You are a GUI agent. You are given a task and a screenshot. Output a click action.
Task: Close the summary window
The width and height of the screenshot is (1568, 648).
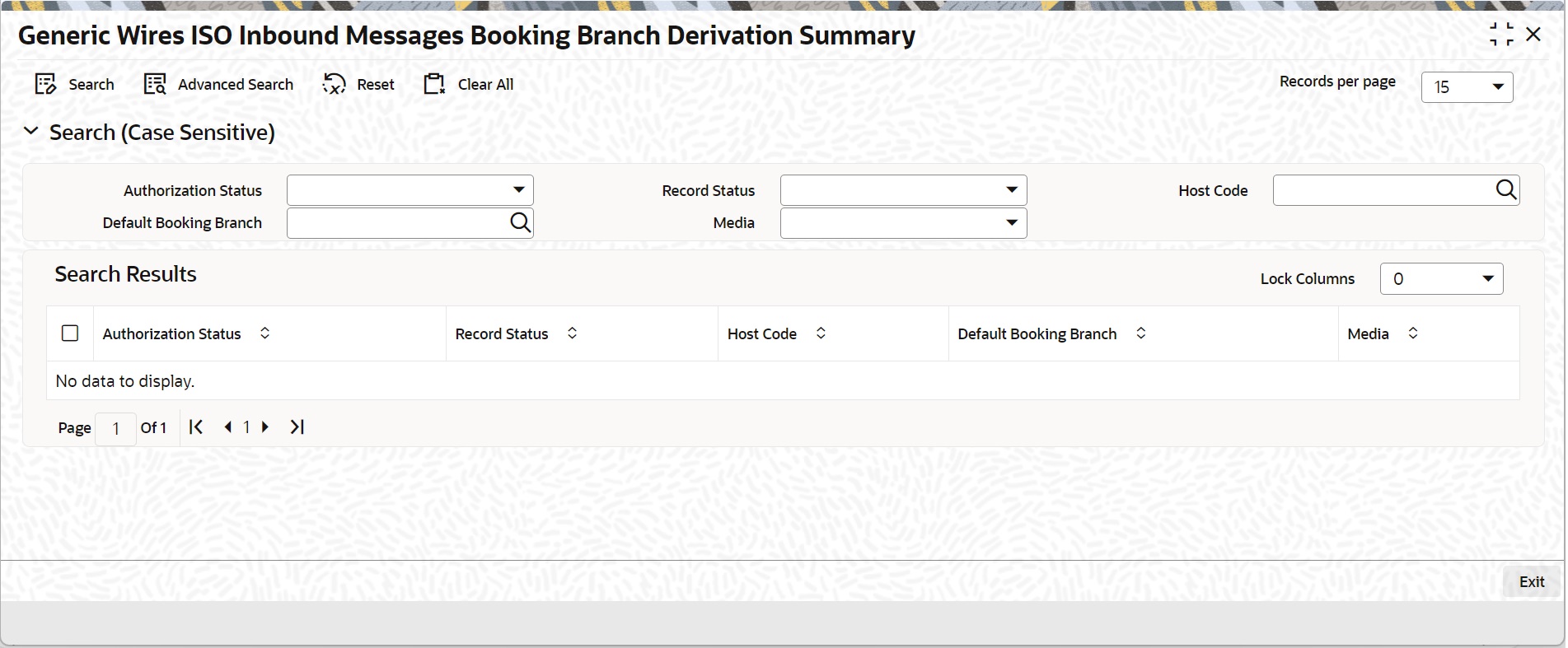(1533, 35)
